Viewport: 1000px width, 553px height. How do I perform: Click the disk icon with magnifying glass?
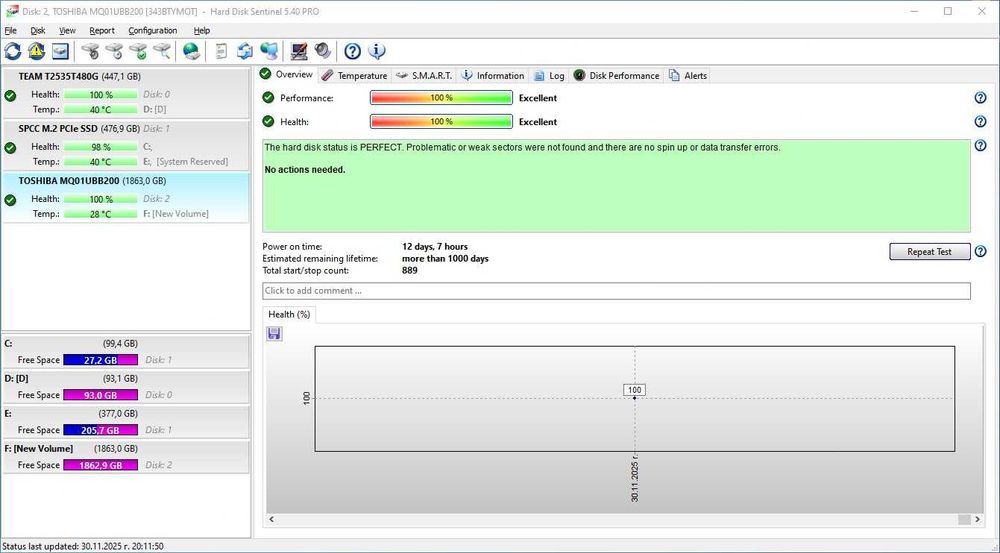tap(162, 51)
